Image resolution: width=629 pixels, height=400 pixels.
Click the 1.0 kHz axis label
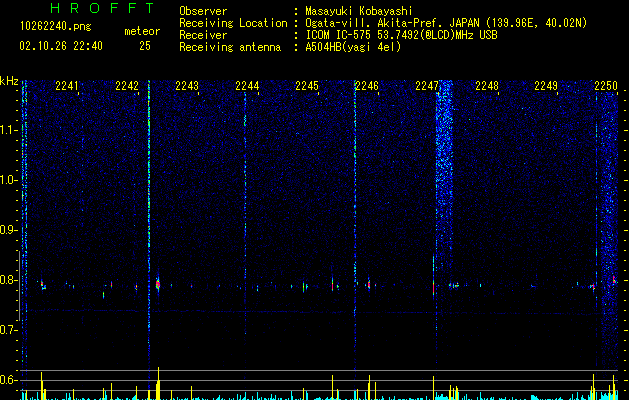(9, 180)
